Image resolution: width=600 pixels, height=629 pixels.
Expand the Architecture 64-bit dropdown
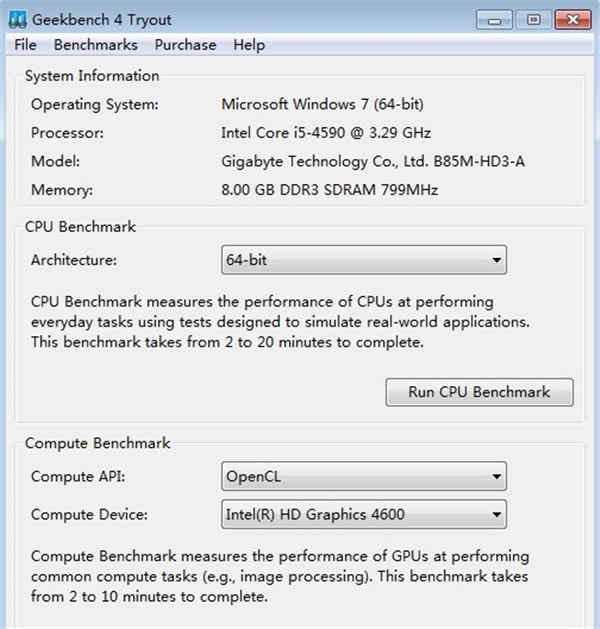point(363,261)
